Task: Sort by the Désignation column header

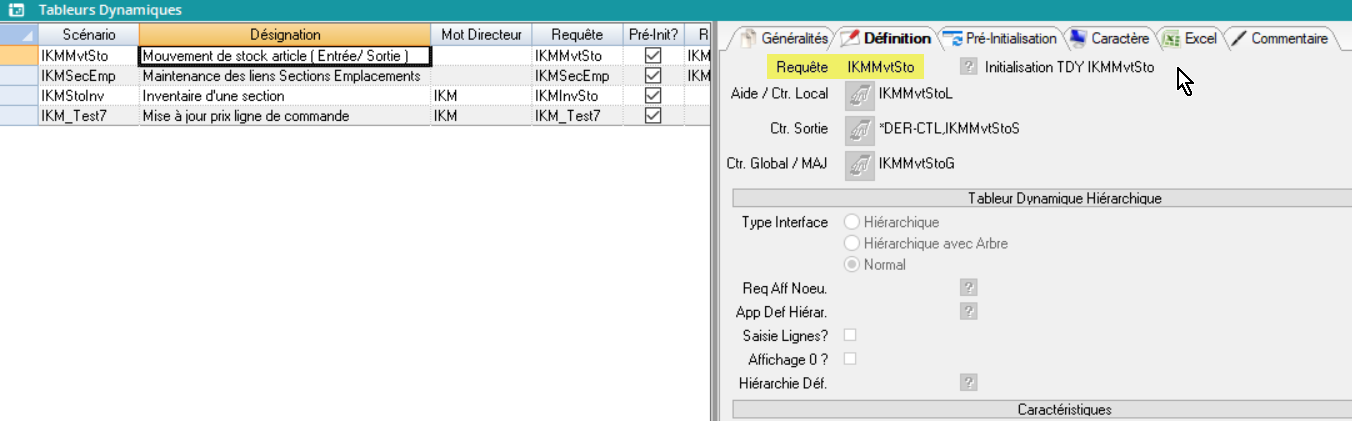Action: (284, 35)
